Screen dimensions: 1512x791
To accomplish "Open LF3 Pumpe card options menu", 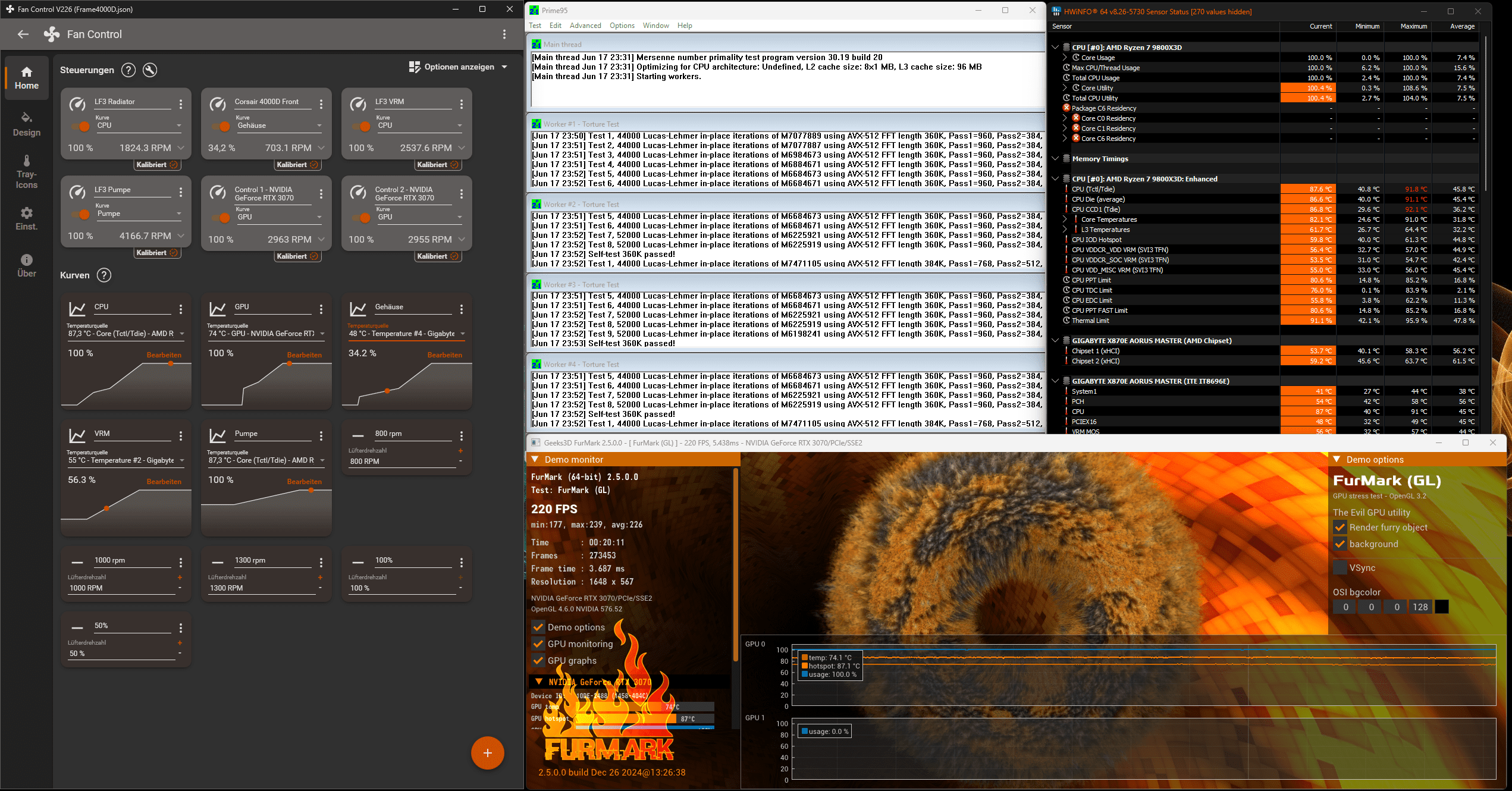I will coord(181,192).
